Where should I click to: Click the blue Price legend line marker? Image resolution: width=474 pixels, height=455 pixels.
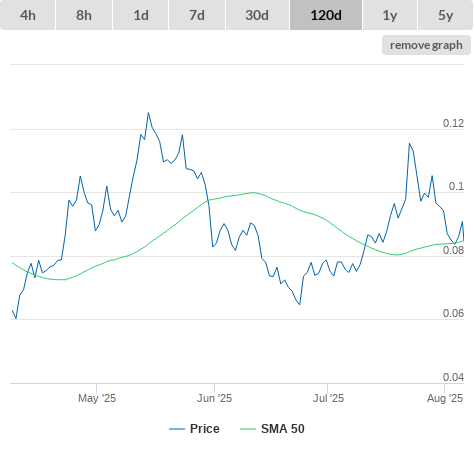pos(177,429)
